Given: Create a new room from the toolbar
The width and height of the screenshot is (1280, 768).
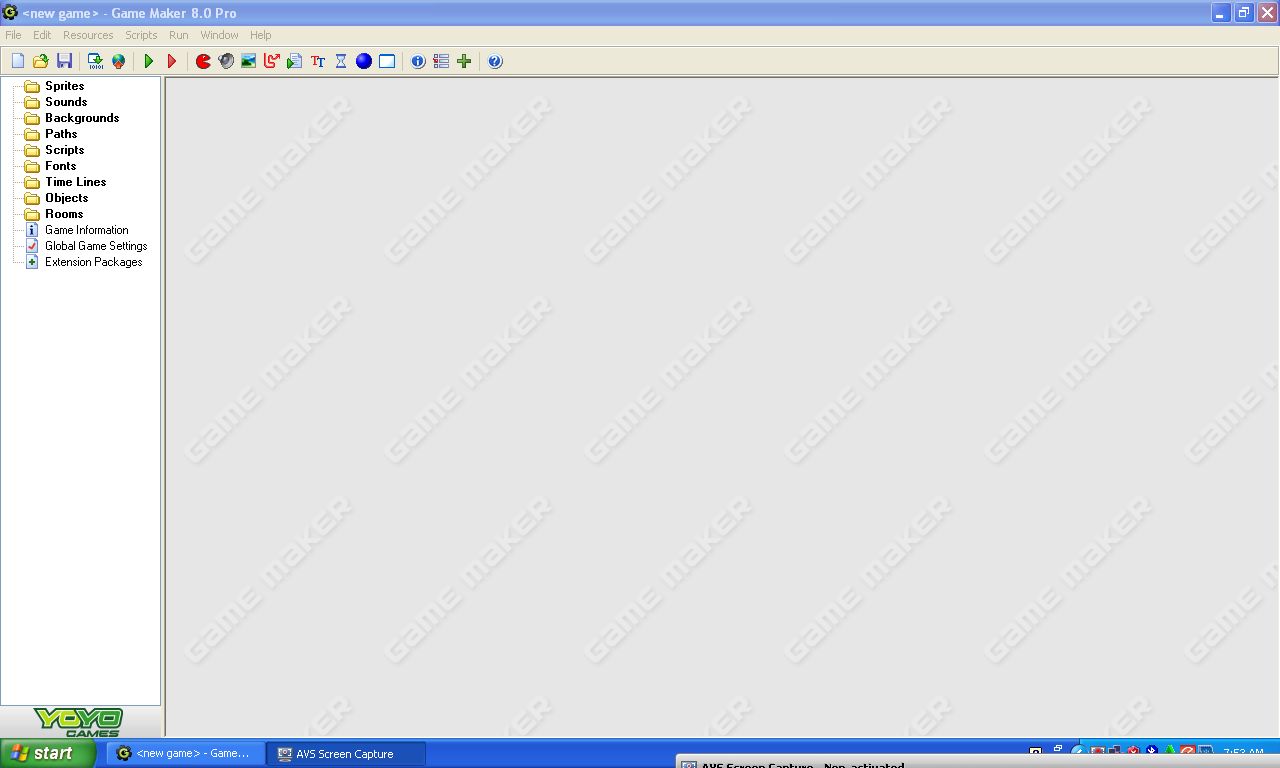Looking at the screenshot, I should (x=387, y=61).
